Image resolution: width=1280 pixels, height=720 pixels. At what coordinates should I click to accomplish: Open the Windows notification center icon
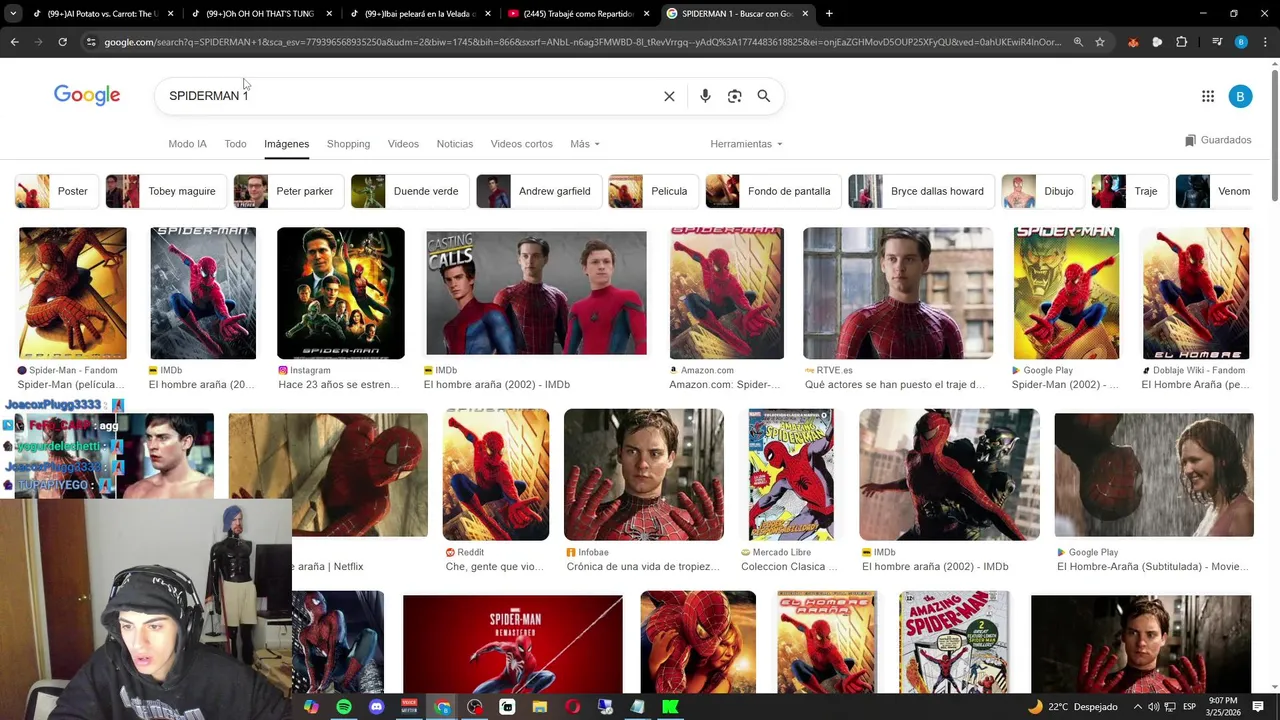coord(1258,707)
